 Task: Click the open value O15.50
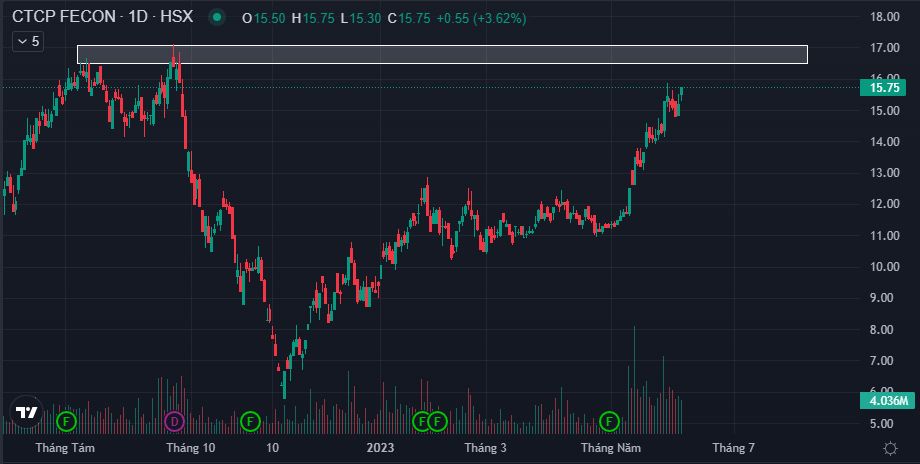point(264,18)
